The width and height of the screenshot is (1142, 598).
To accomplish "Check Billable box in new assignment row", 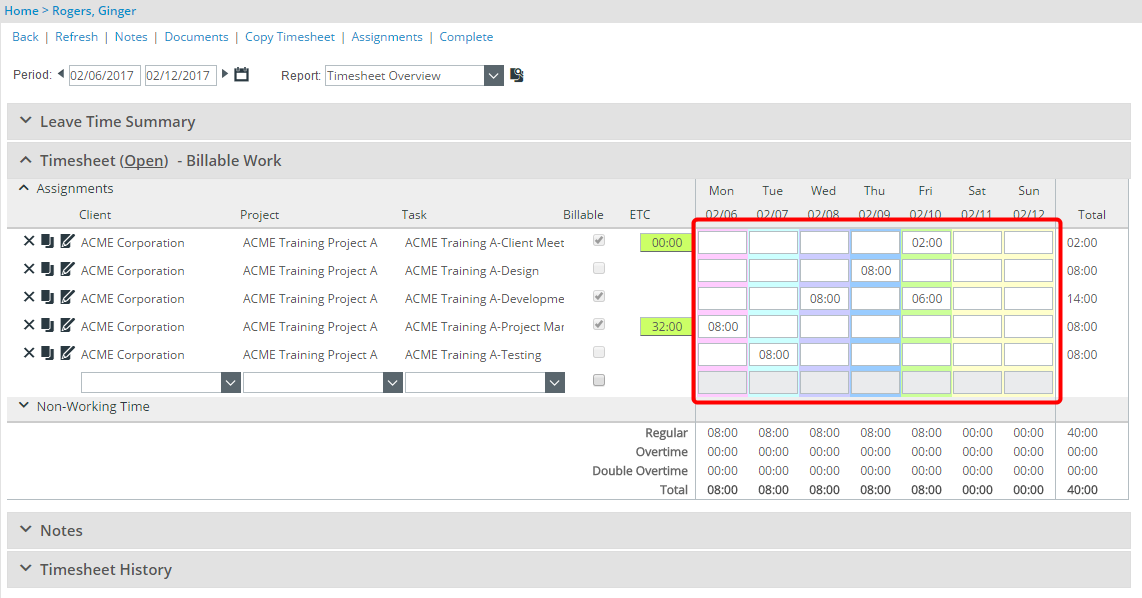I will 599,381.
